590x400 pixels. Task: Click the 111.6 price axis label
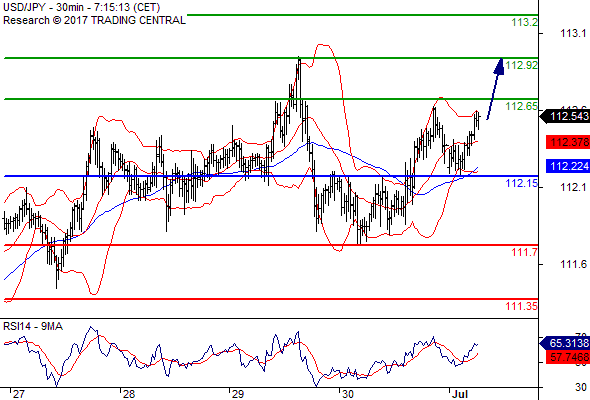click(573, 265)
